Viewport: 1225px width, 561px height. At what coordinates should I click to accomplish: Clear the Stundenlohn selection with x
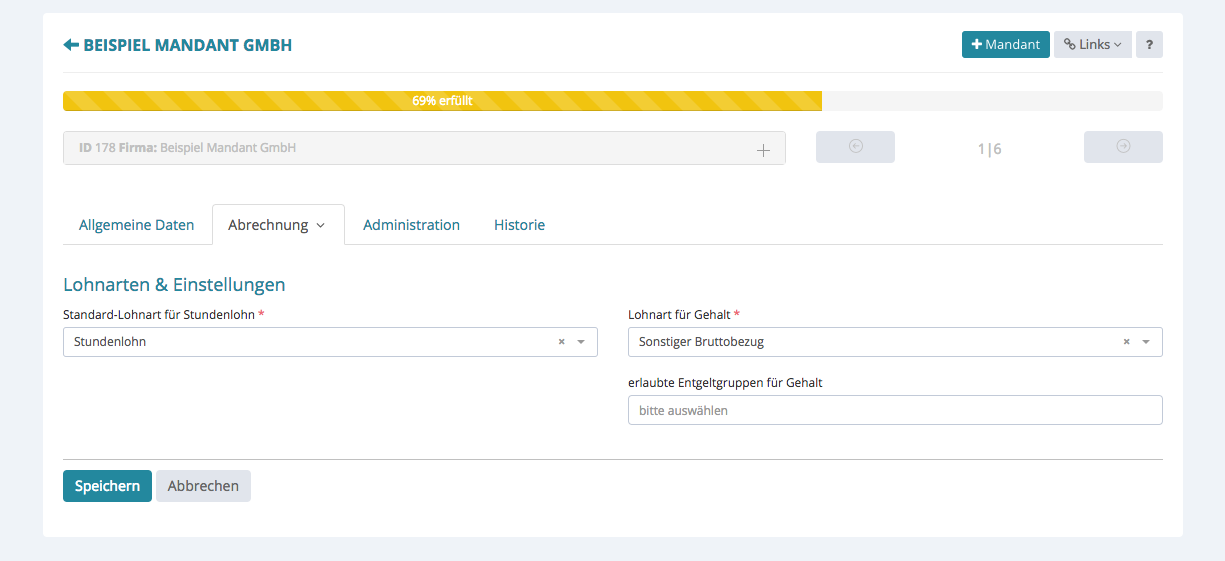(x=561, y=342)
